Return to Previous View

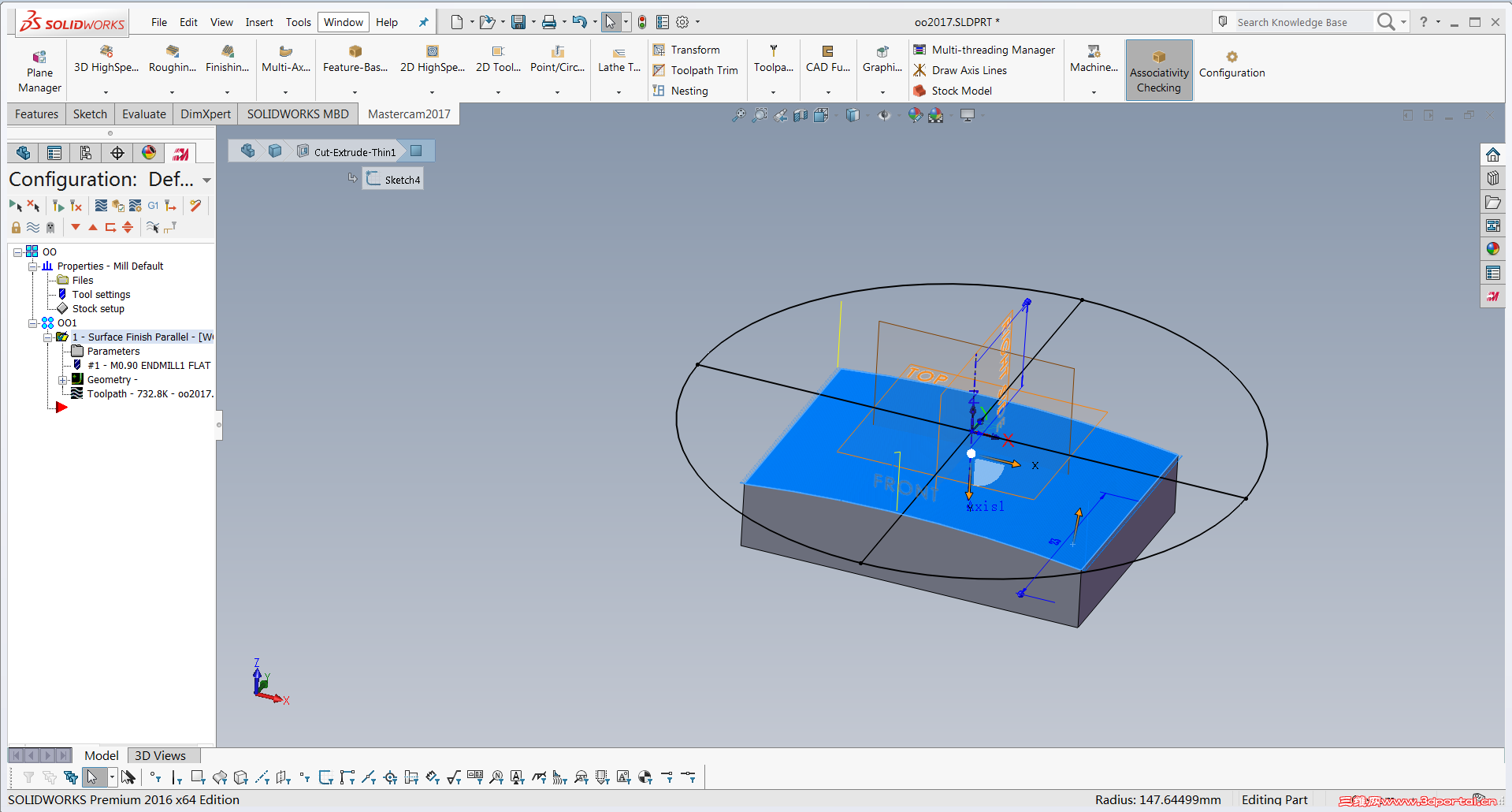pos(780,116)
